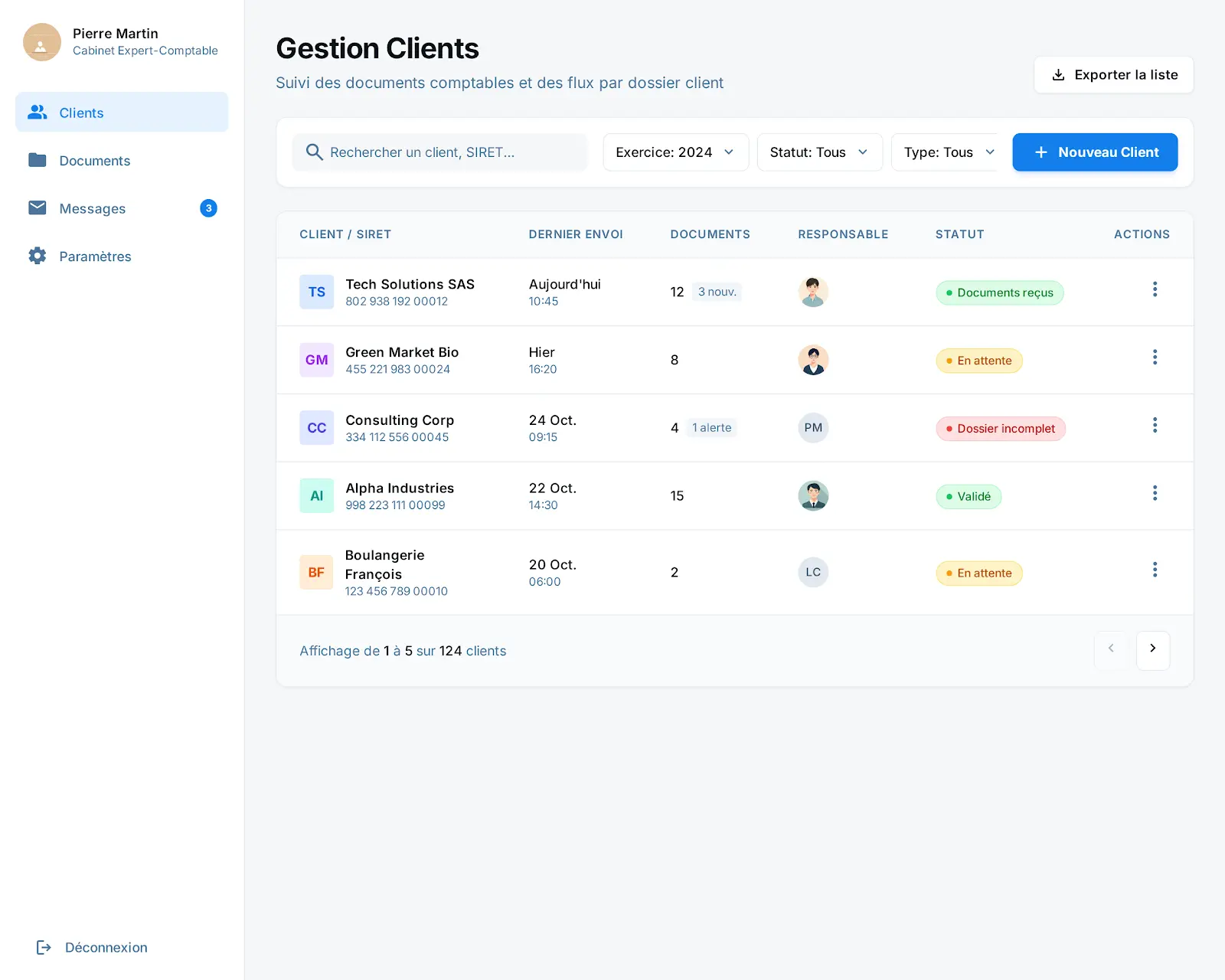Click the Validé status for Alpha Industries
The height and width of the screenshot is (980, 1225).
[969, 496]
